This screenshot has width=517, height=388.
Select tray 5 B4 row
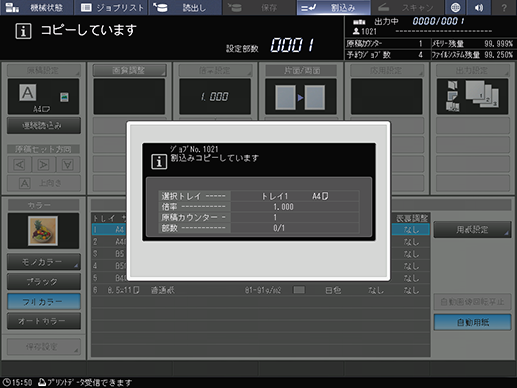[261, 278]
